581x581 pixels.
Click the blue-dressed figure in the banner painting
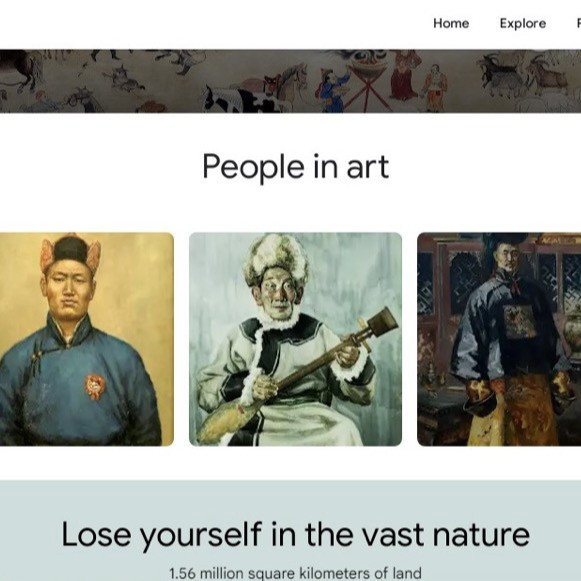(x=332, y=91)
